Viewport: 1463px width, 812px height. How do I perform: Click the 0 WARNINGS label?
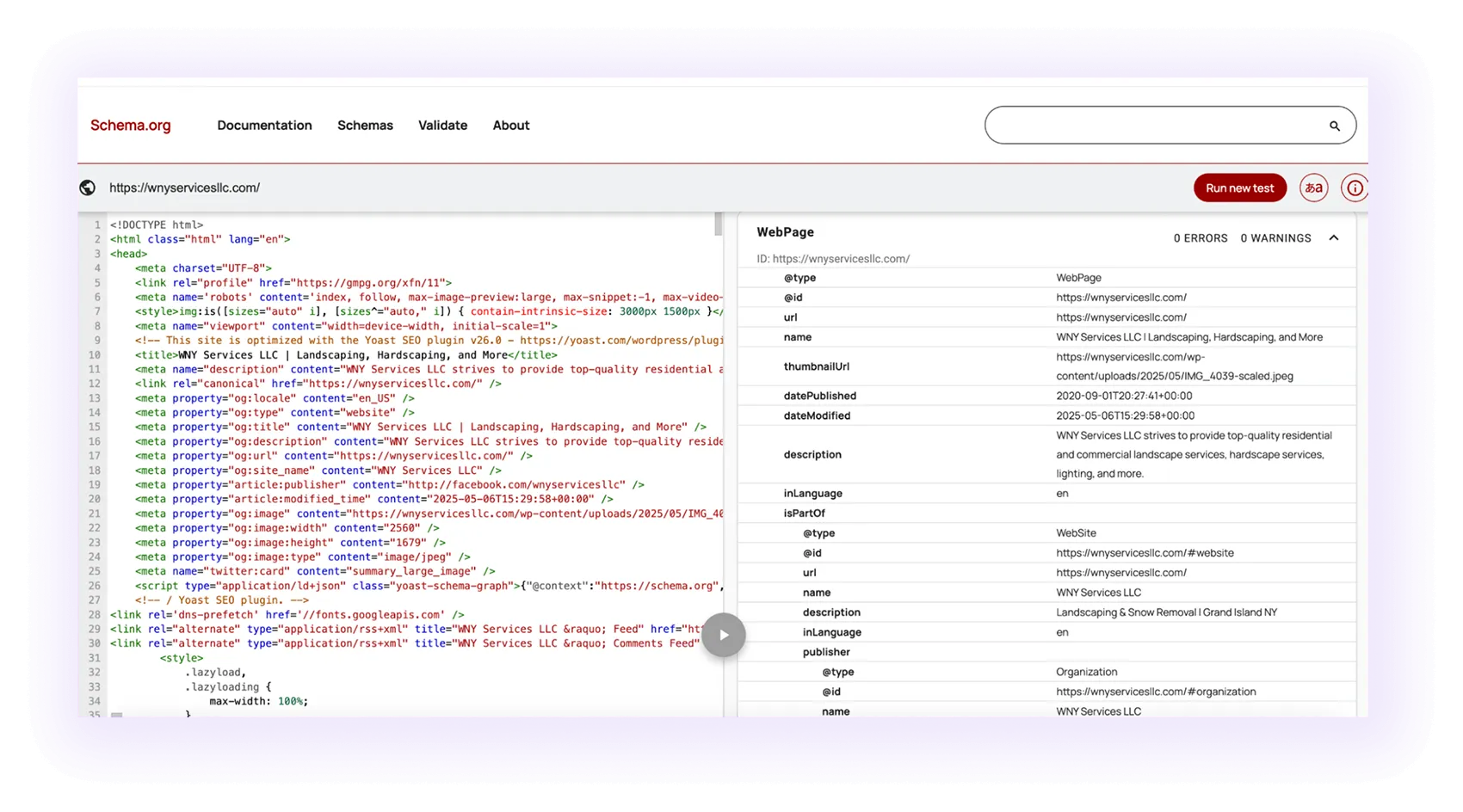[1275, 238]
